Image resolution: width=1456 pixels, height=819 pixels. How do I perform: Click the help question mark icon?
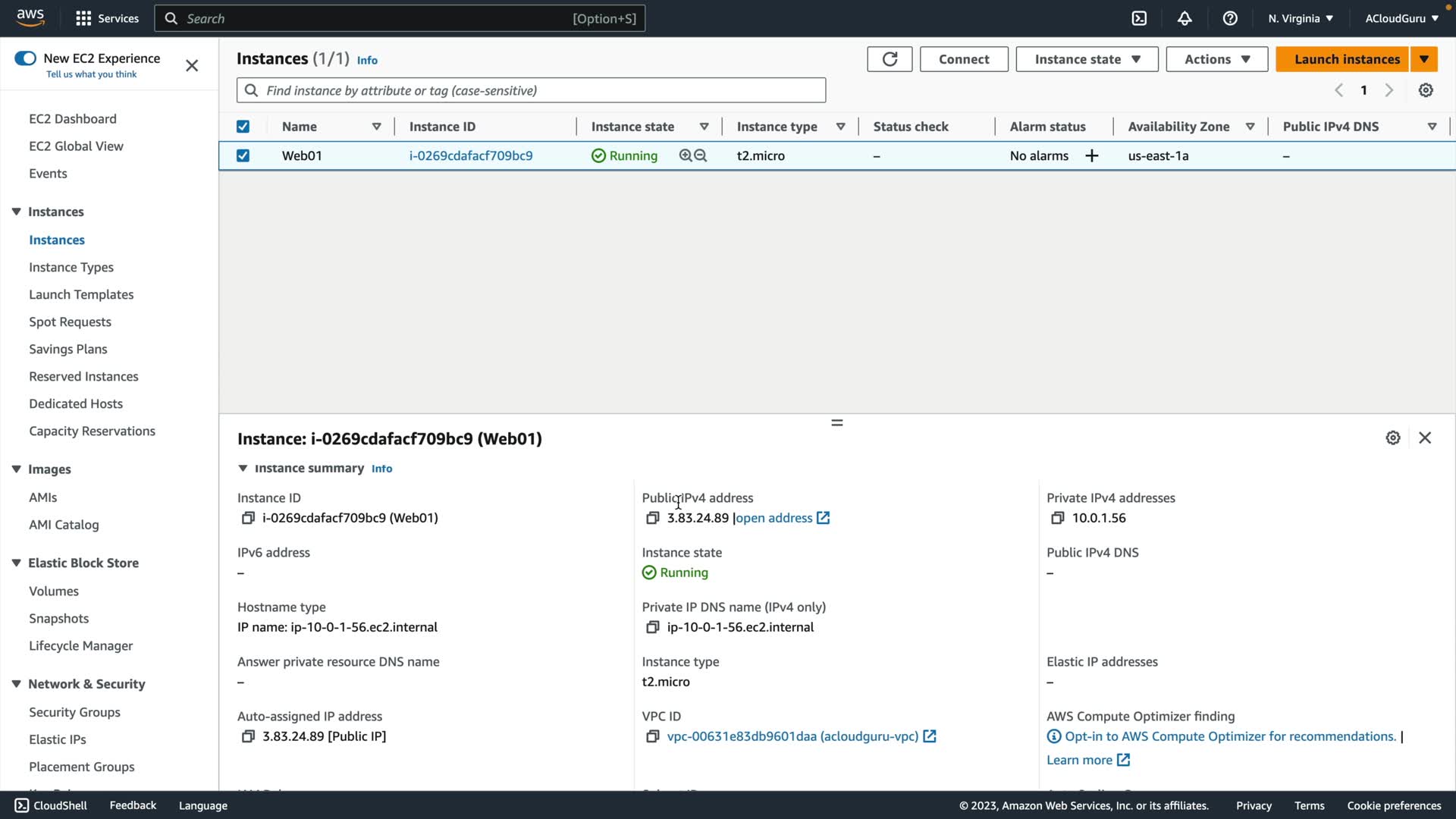[x=1230, y=18]
